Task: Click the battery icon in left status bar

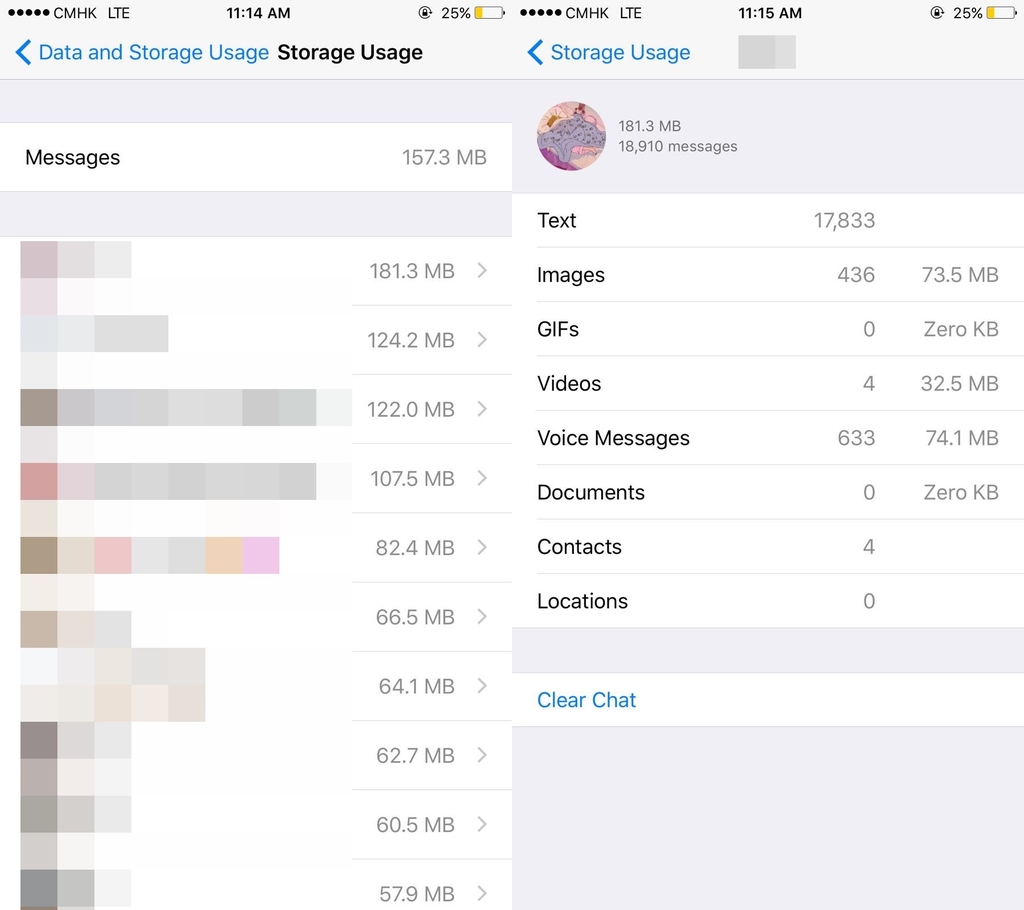Action: pos(490,12)
